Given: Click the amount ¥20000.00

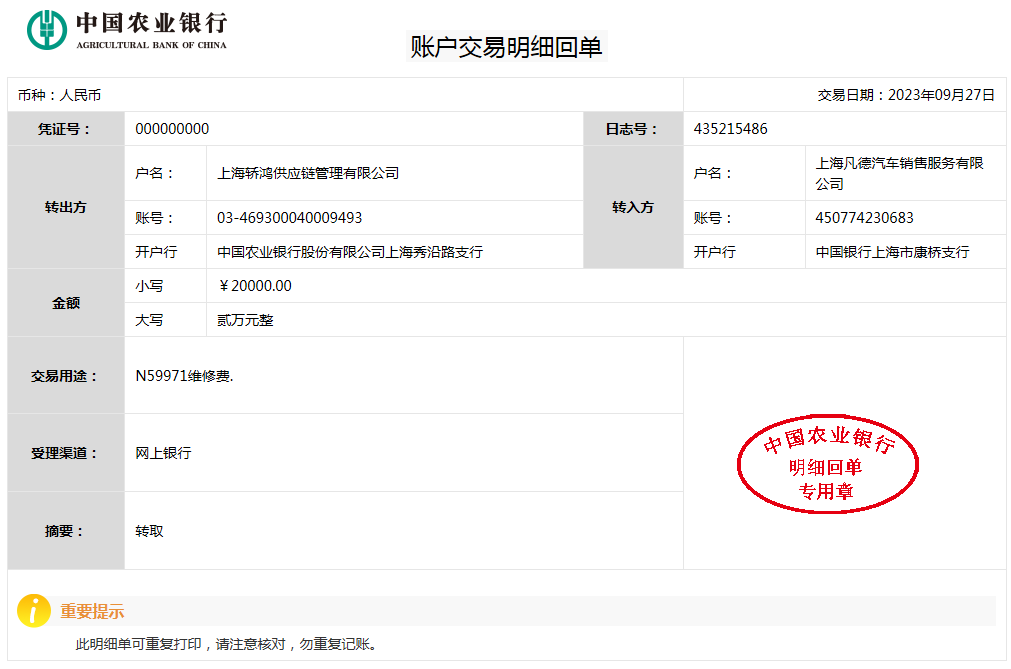Looking at the screenshot, I should [x=255, y=286].
